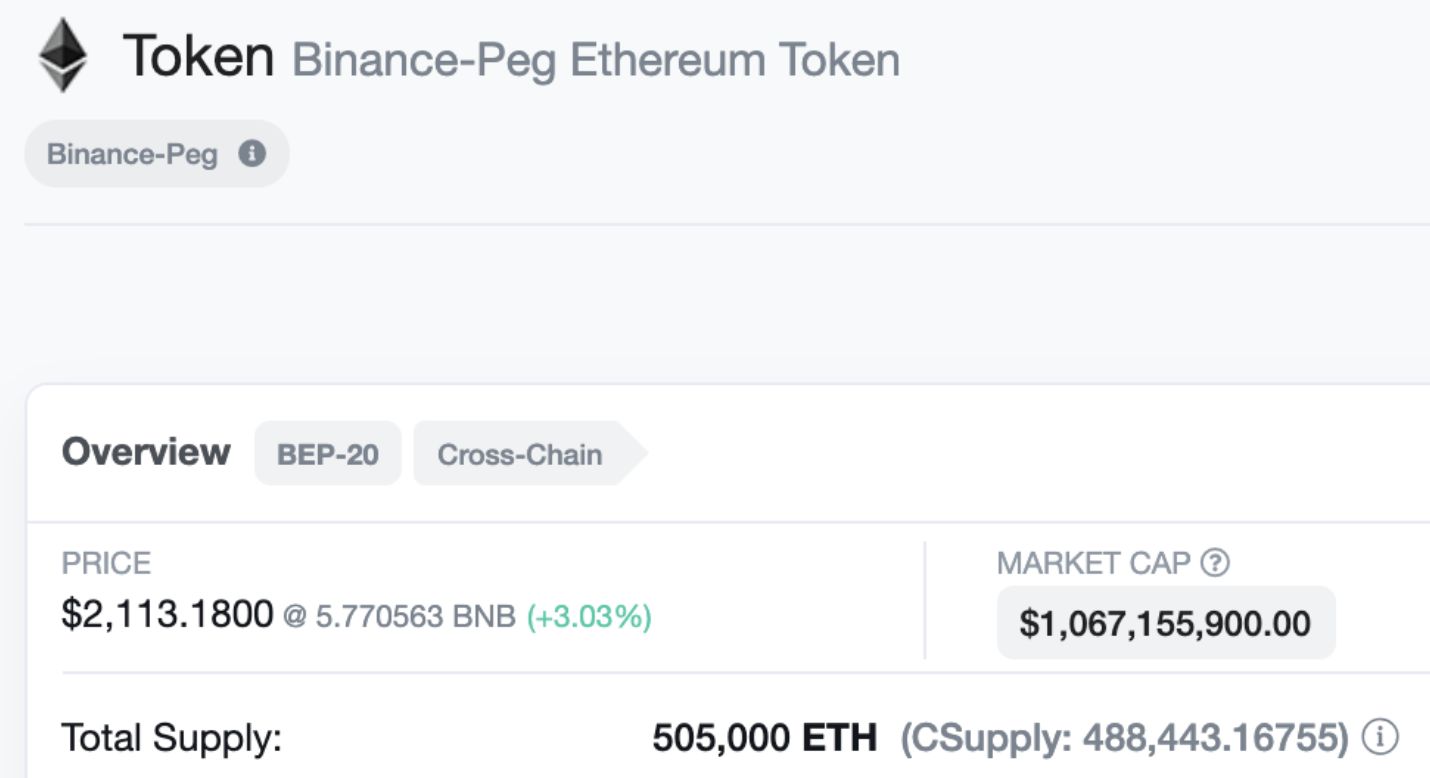1430x778 pixels.
Task: Click the $2,113.1800 price value
Action: point(167,614)
